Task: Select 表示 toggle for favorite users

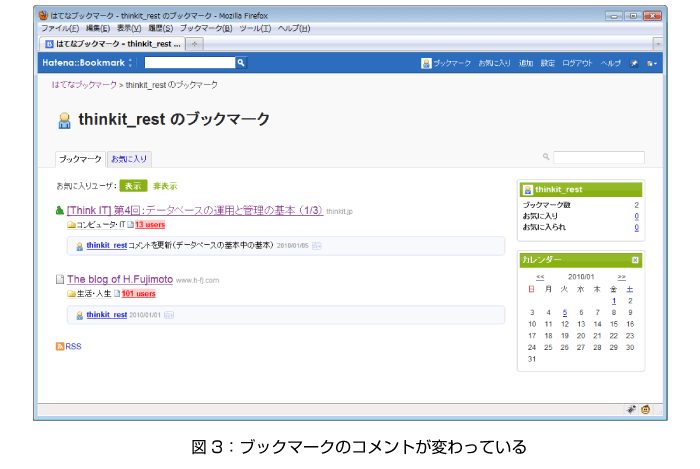Action: 133,186
